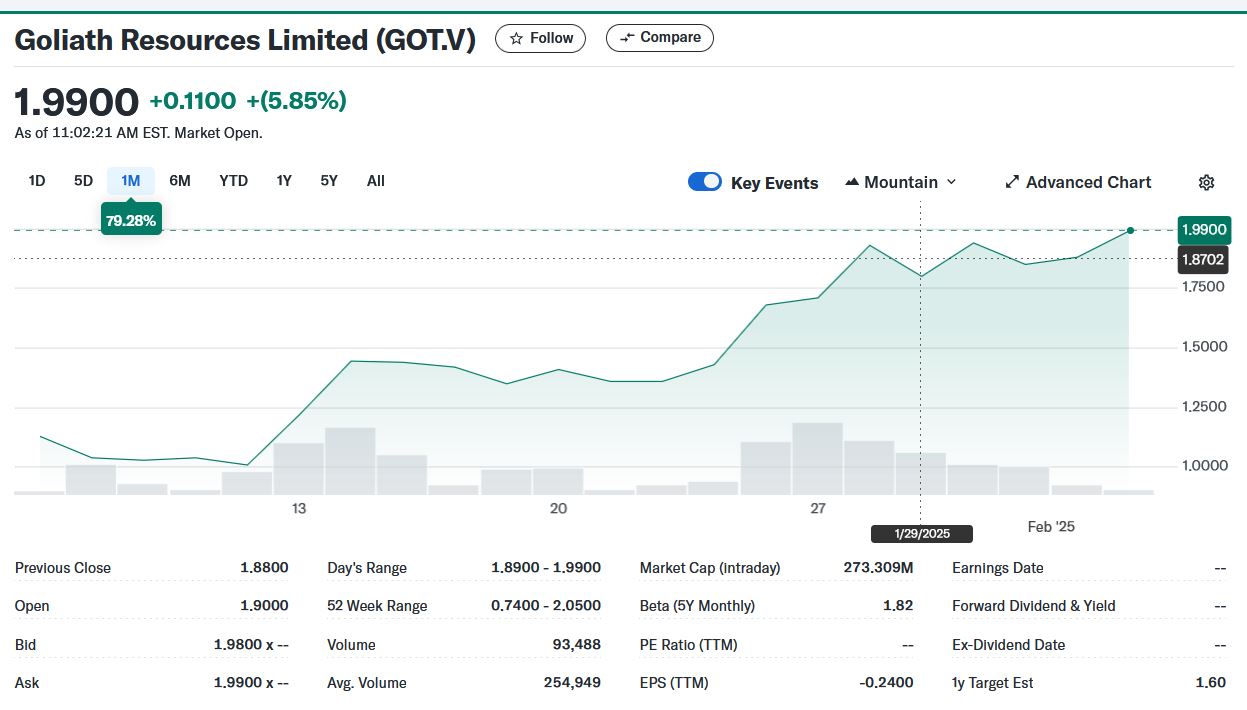Click the large 1.9900 price text
This screenshot has height=710, width=1247.
tap(76, 102)
